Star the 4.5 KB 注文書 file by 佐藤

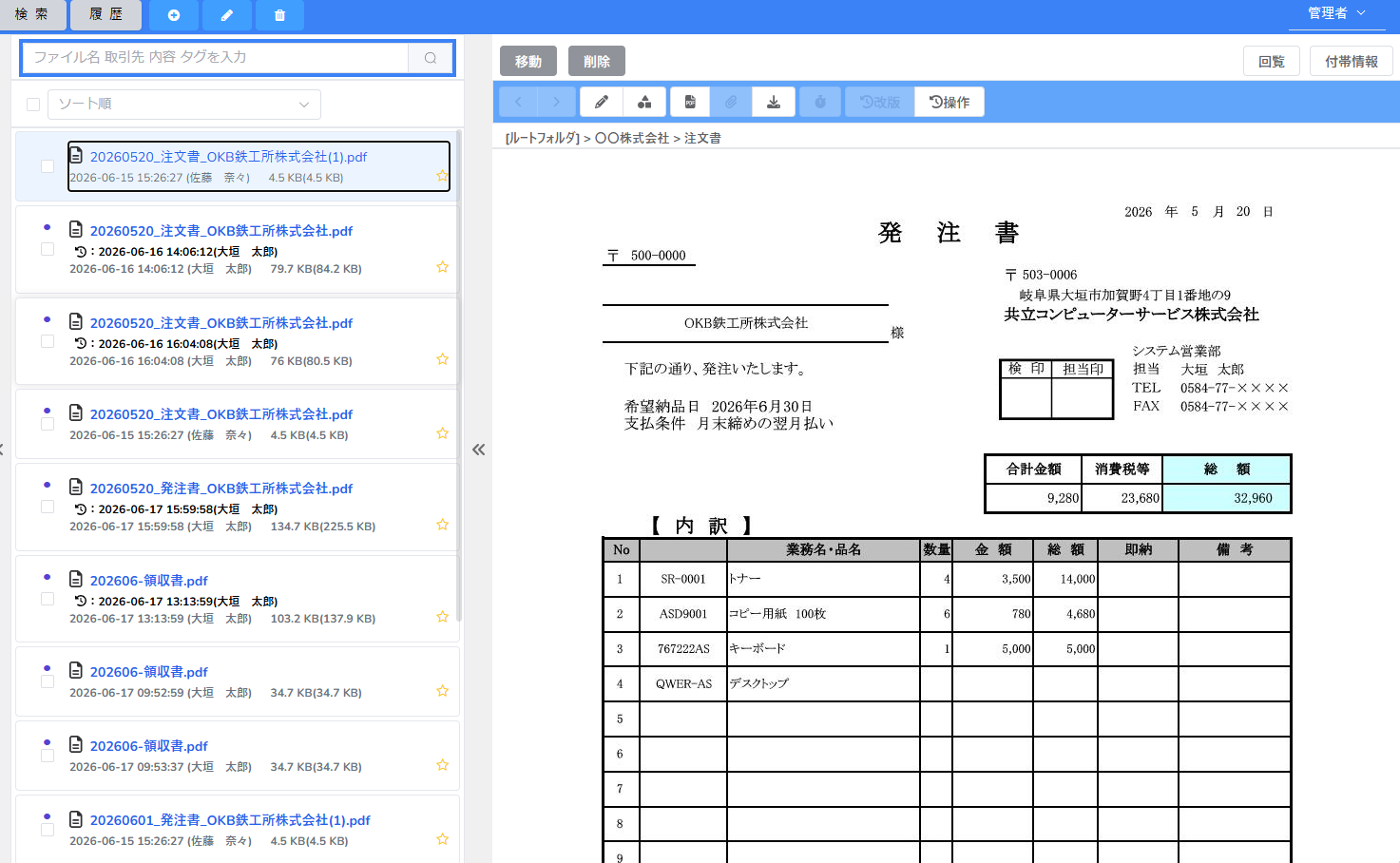click(x=442, y=433)
